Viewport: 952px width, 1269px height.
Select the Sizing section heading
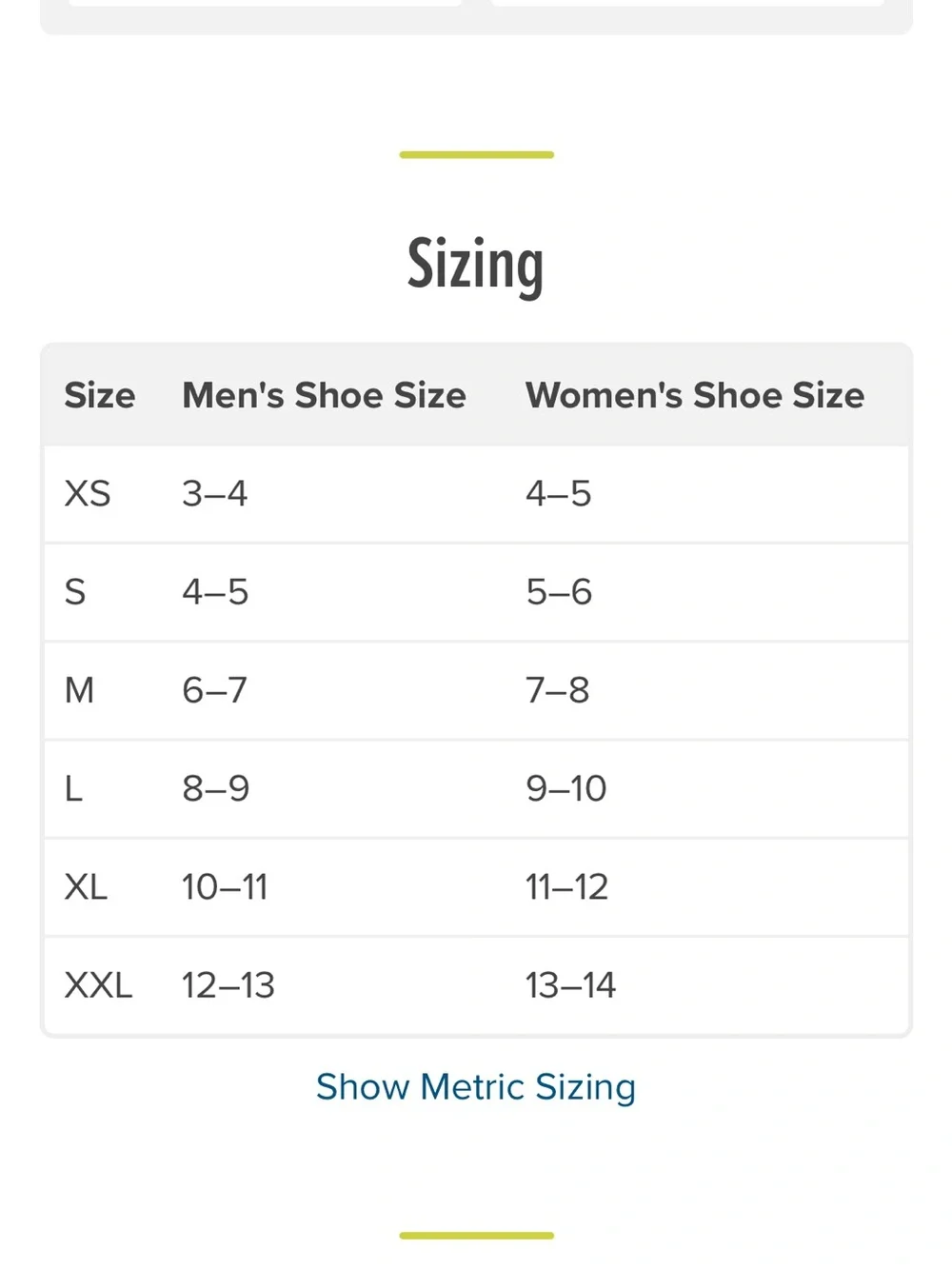[x=476, y=265]
